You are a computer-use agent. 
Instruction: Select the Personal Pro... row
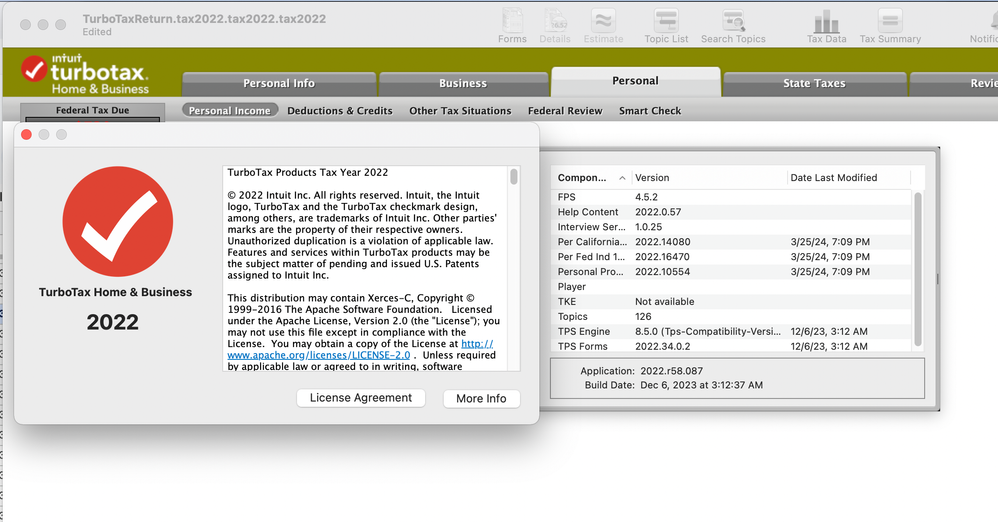tap(732, 272)
